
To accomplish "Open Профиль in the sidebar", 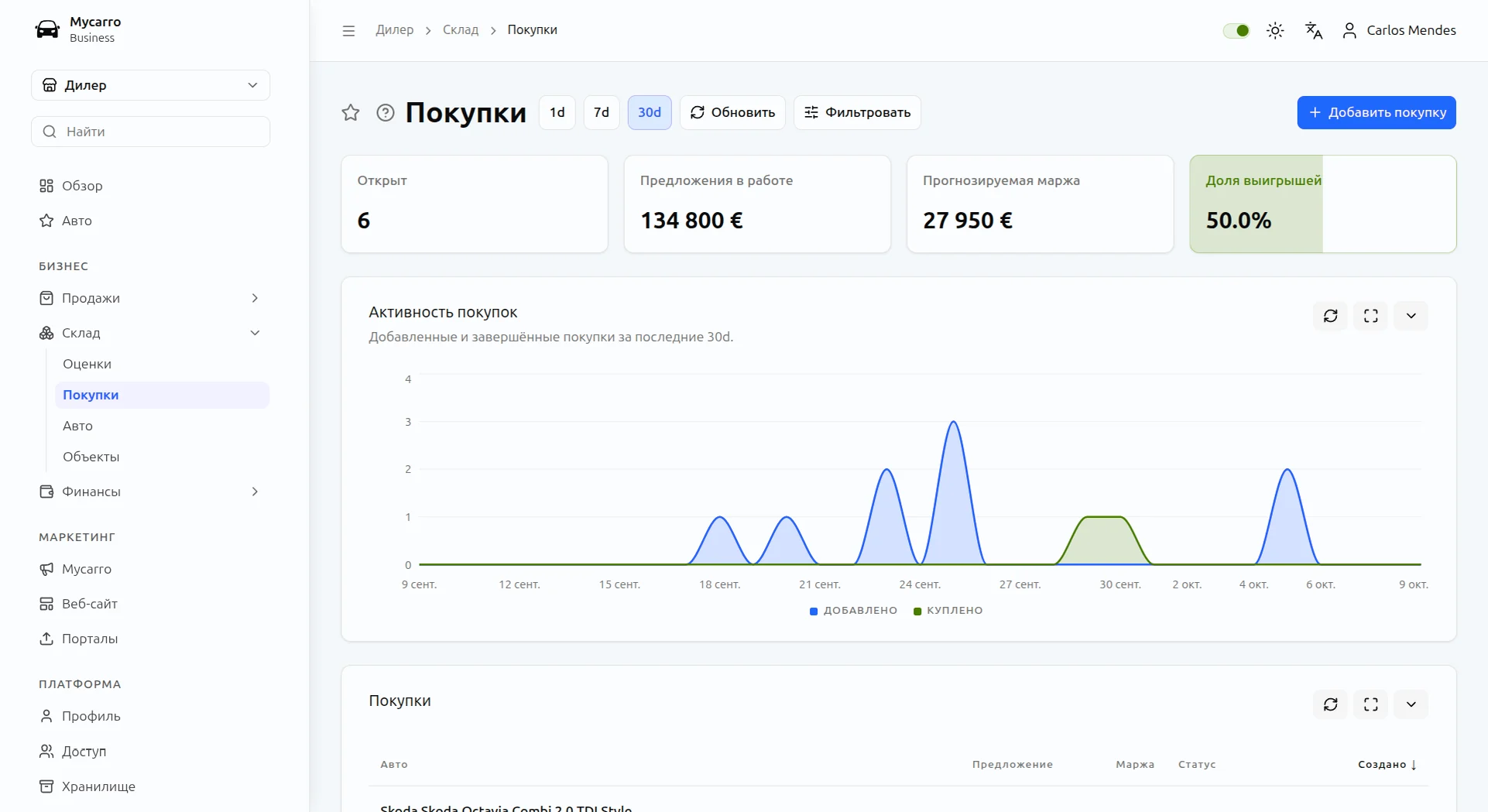I will coord(150,716).
